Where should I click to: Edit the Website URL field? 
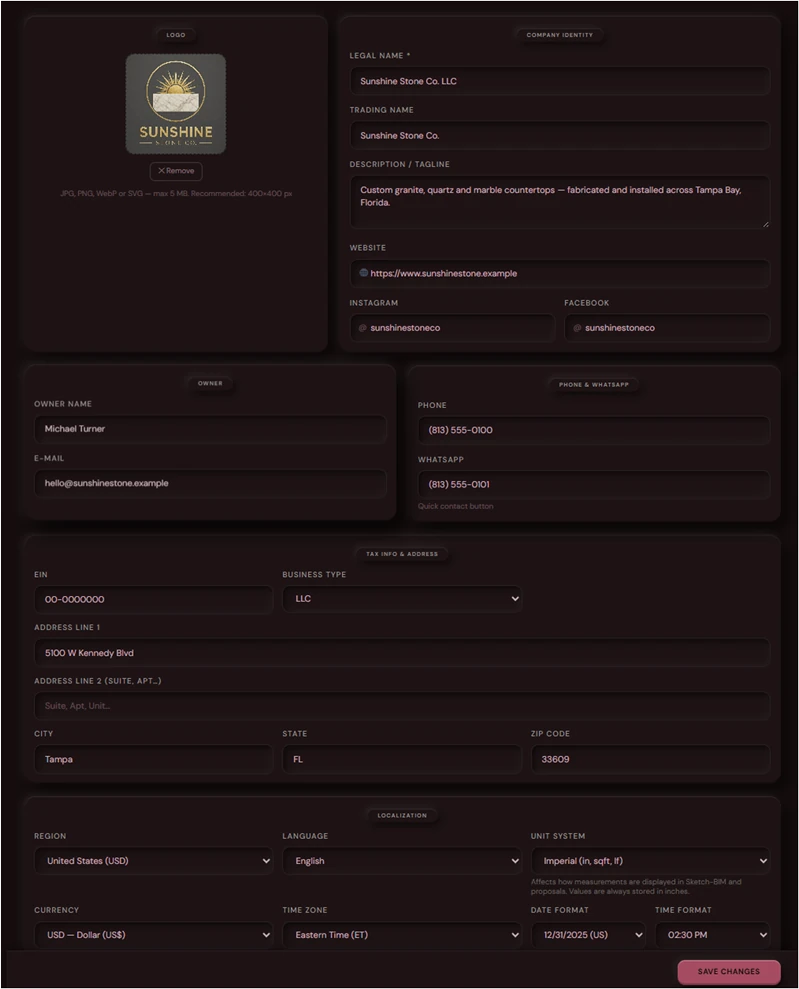[x=560, y=274]
